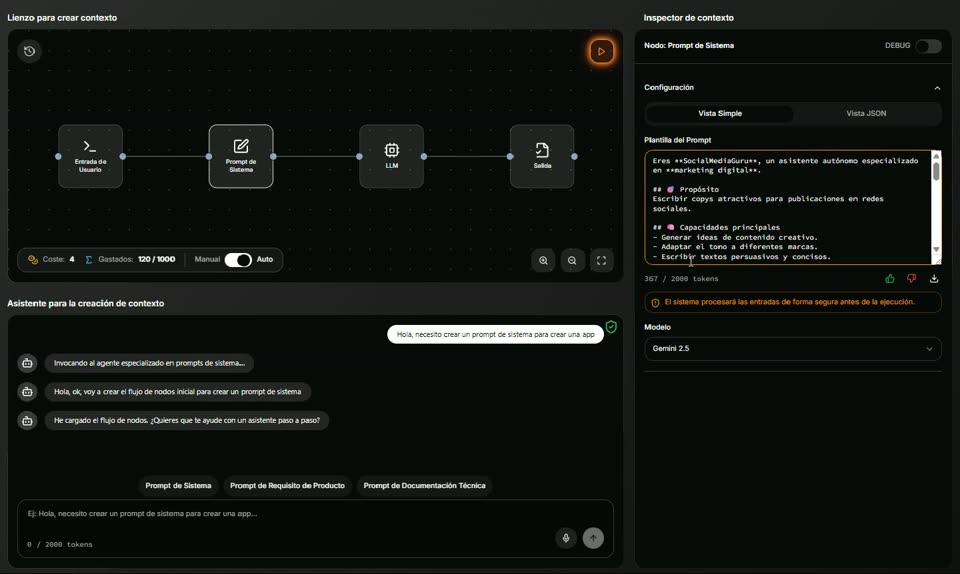Click the 'Hola, ok, voy a crear el flujo' message
The height and width of the screenshot is (574, 960).
click(x=178, y=392)
